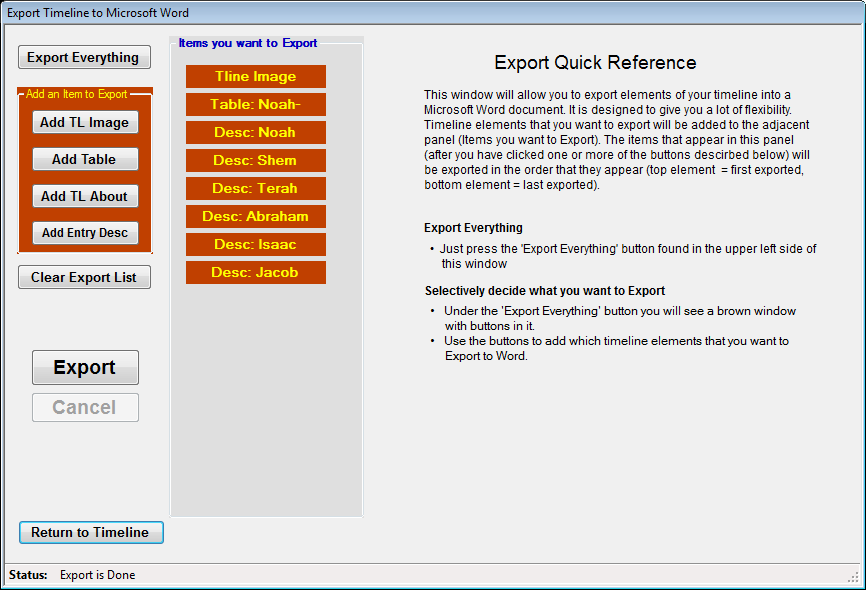Screen dimensions: 866x590
Task: Return to Timeline
Action: click(x=91, y=532)
